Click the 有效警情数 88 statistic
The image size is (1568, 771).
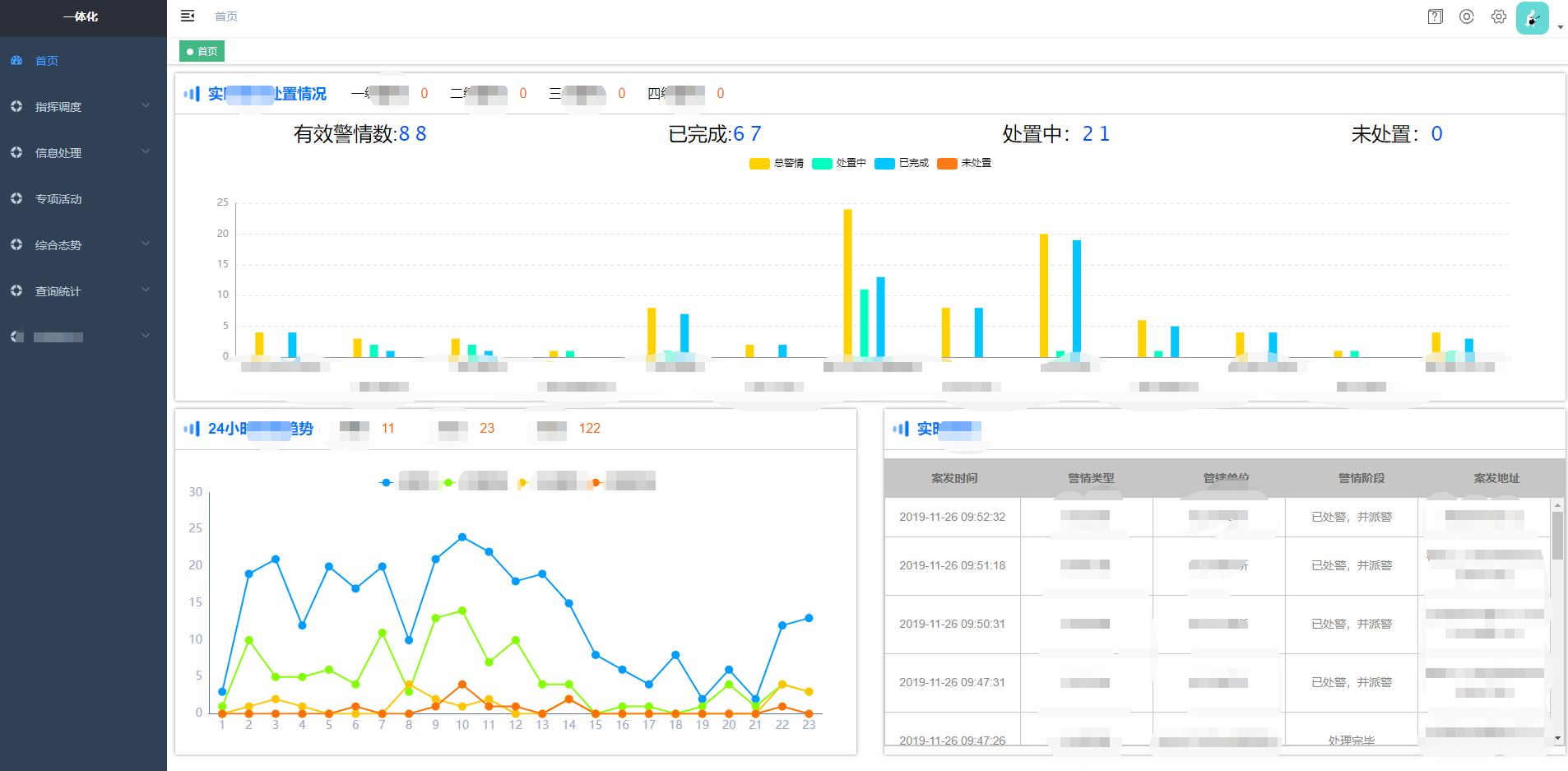(360, 134)
